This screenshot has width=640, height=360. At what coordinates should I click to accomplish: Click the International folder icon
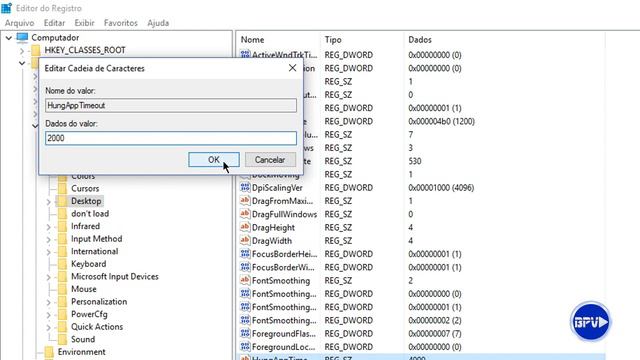62,251
